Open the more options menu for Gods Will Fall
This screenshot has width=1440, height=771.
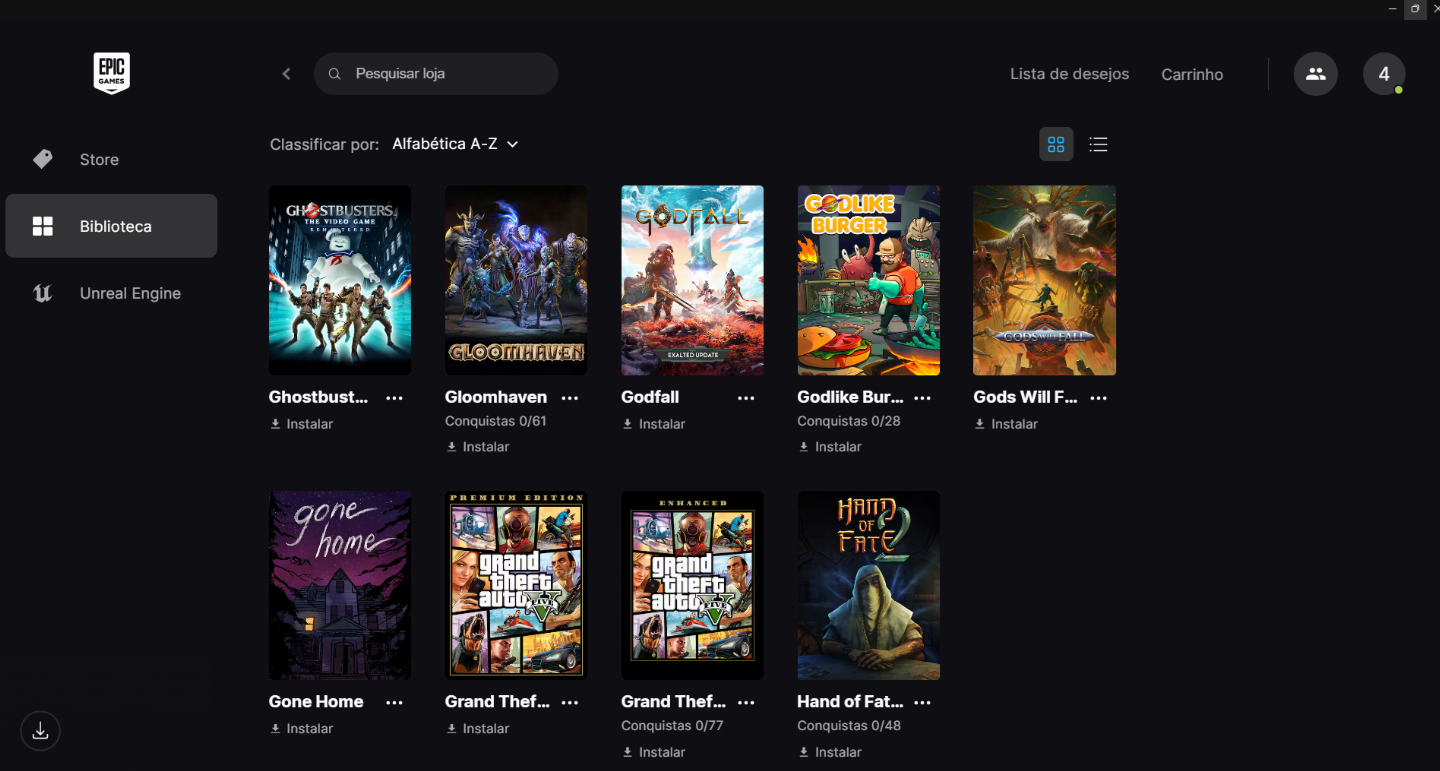1098,398
